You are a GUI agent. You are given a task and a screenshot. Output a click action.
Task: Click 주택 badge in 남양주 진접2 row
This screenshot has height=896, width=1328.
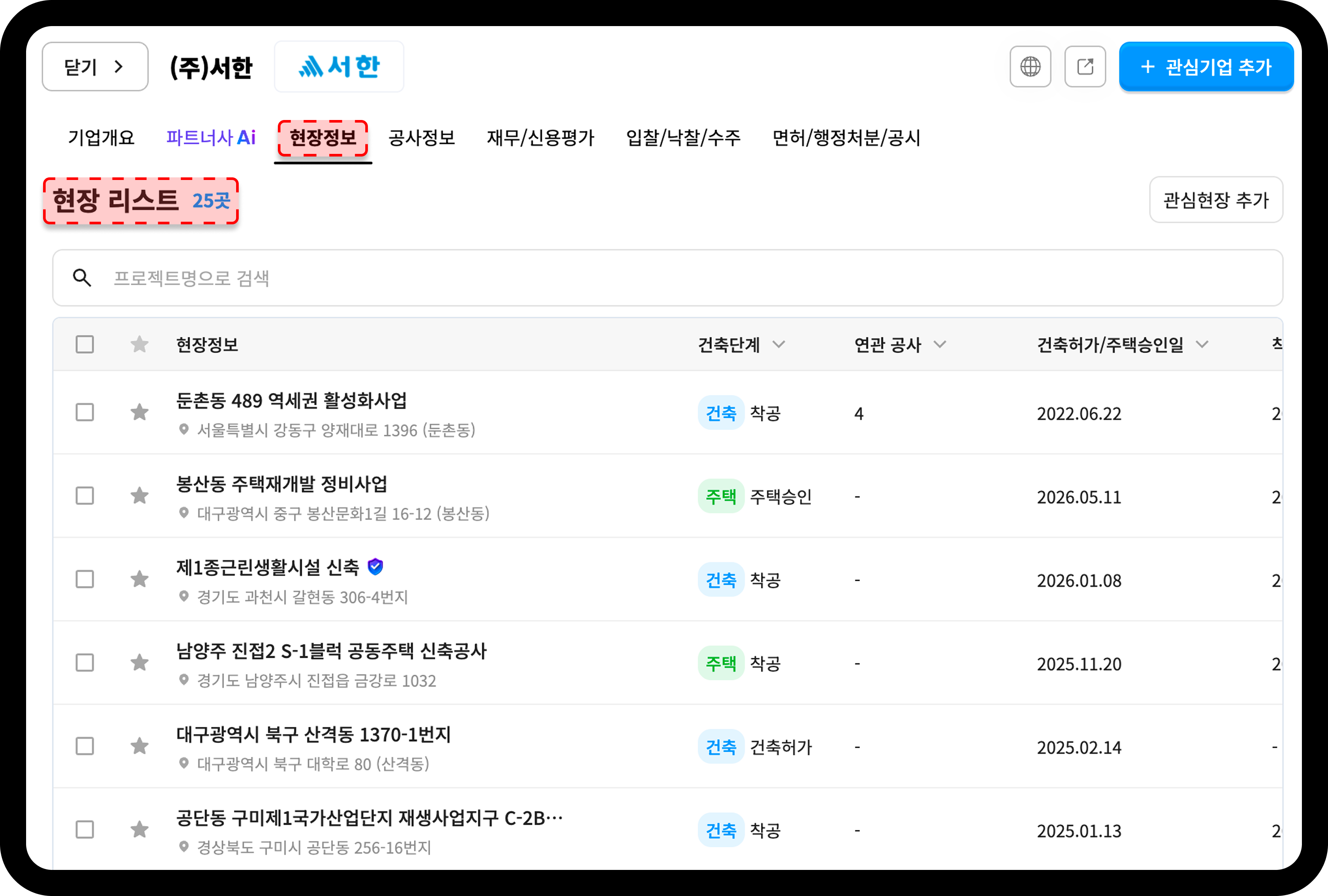[721, 663]
